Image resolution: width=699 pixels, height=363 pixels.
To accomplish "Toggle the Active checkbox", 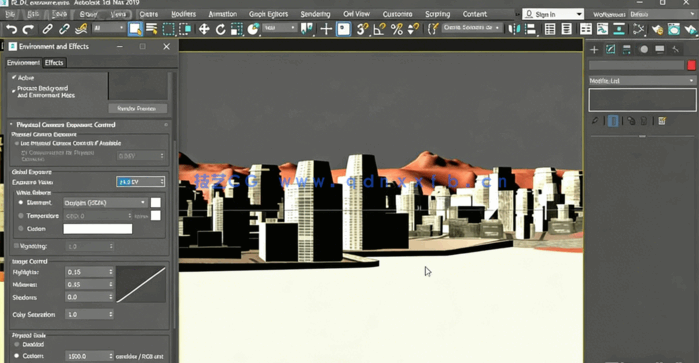I will (x=14, y=78).
